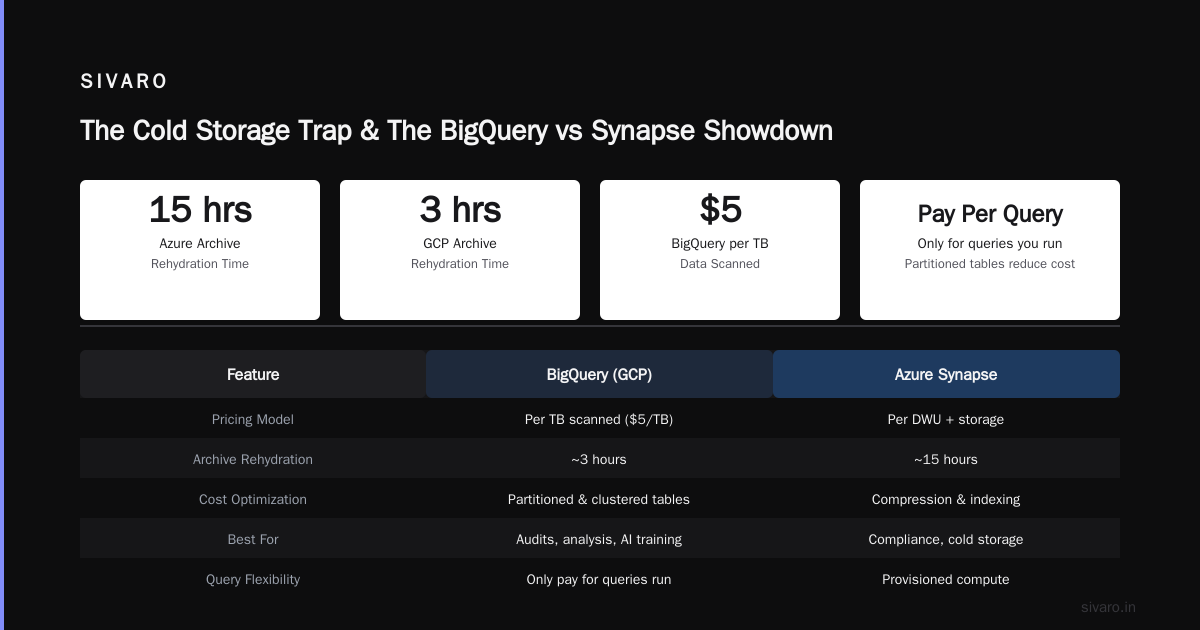Image resolution: width=1200 pixels, height=630 pixels.
Task: Open the sivaro.in footer link
Action: pyautogui.click(x=1108, y=607)
